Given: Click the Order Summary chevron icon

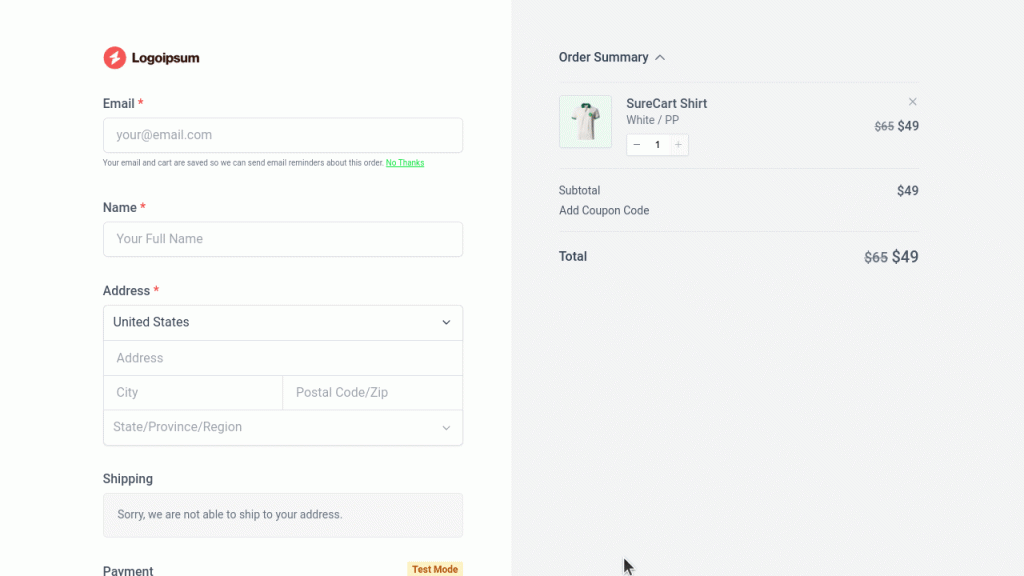Looking at the screenshot, I should click(660, 57).
